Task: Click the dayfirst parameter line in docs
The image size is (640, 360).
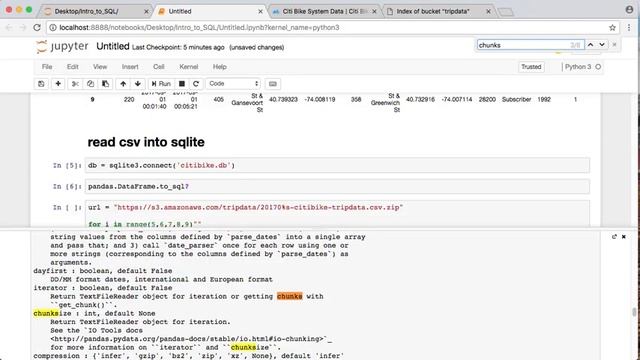Action: pos(103,271)
